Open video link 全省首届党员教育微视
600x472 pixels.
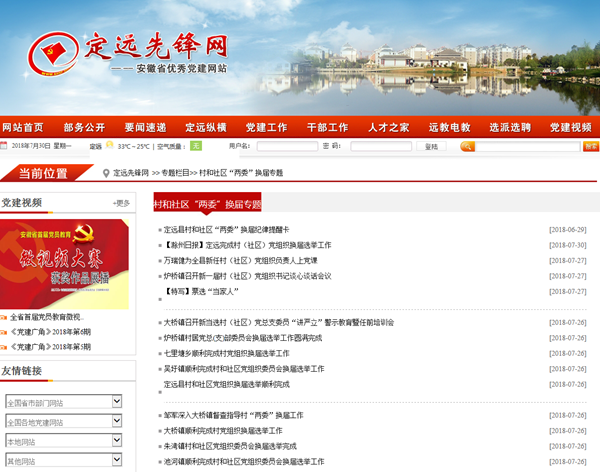(x=47, y=317)
